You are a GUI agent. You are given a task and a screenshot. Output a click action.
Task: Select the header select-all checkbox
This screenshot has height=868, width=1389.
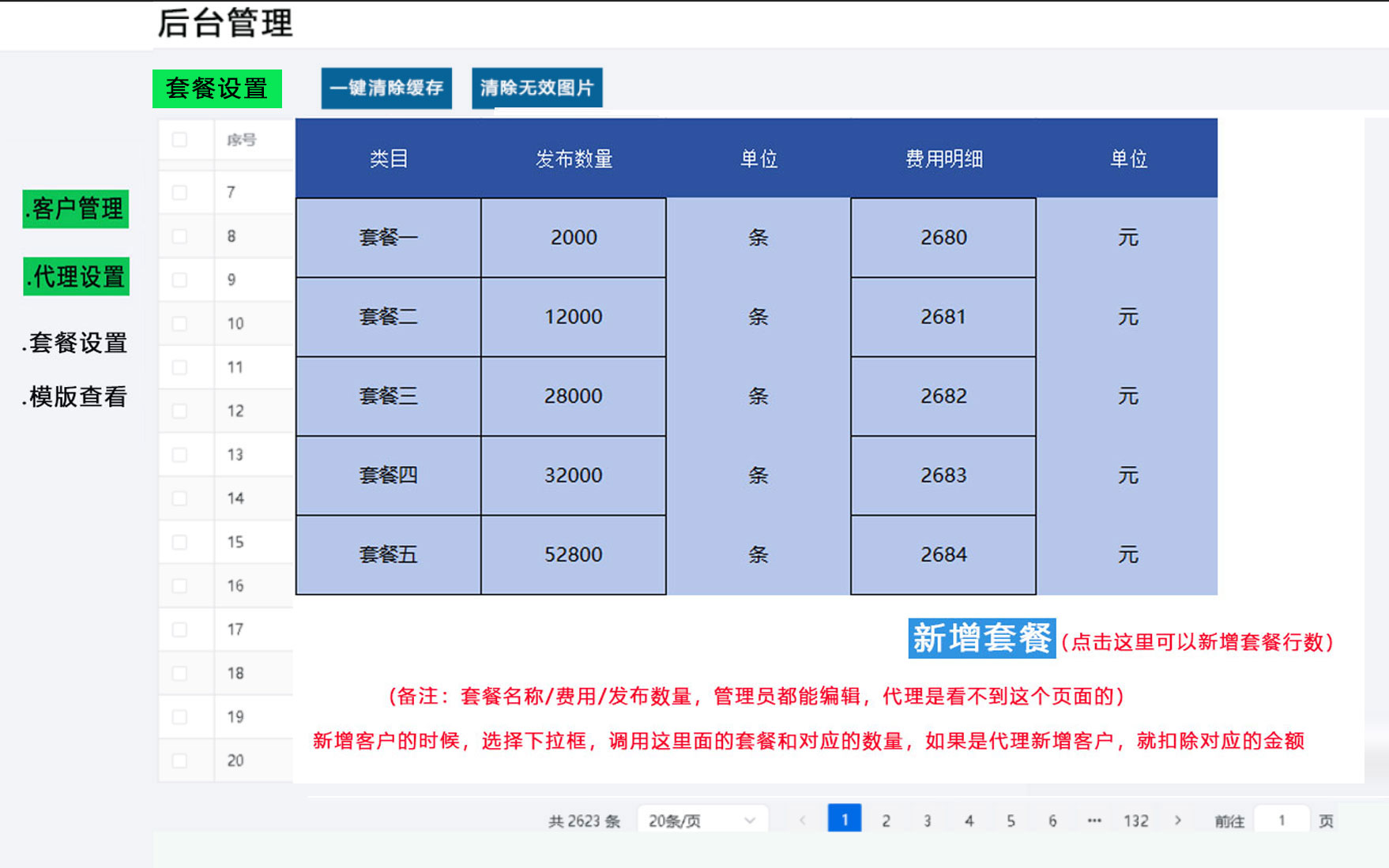(179, 140)
